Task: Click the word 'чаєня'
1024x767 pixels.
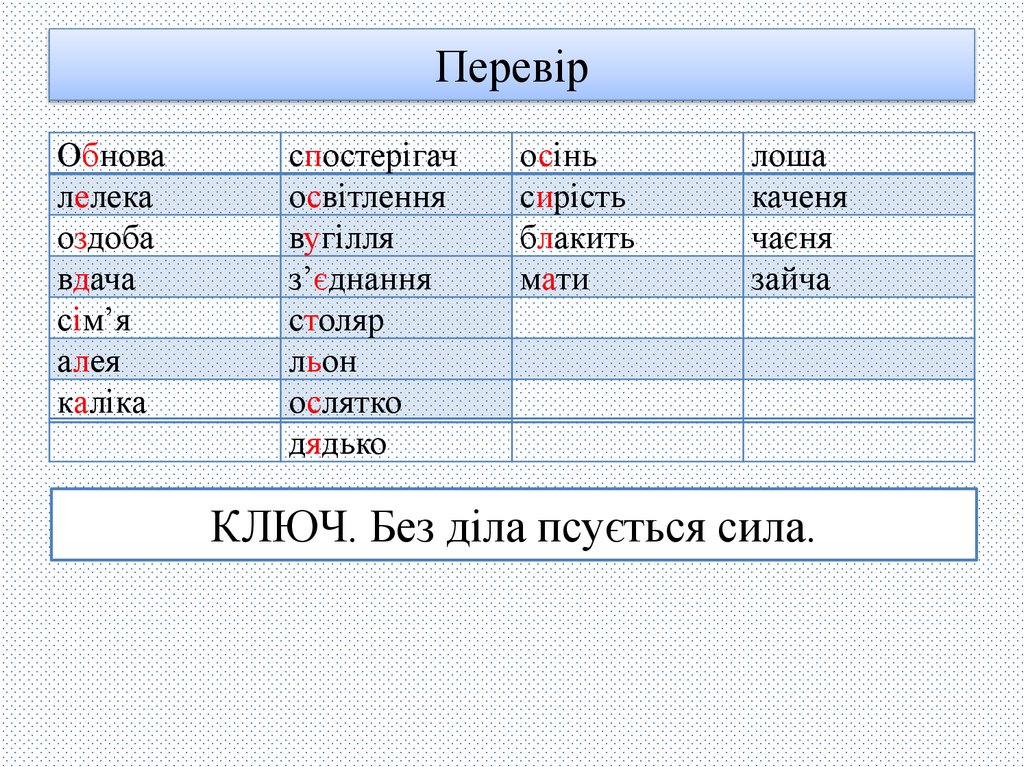Action: [x=792, y=238]
